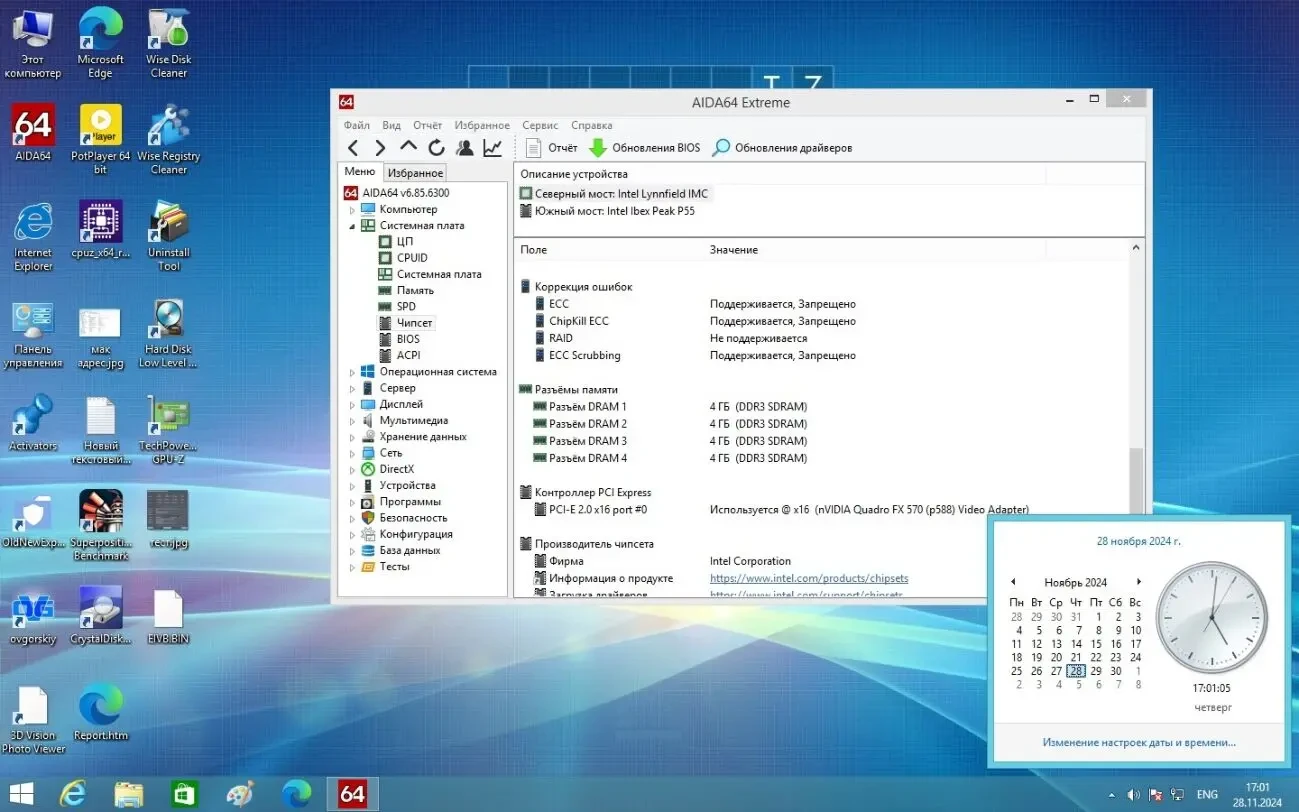1299x812 pixels.
Task: Click the user information icon in the toolbar
Action: coord(464,147)
